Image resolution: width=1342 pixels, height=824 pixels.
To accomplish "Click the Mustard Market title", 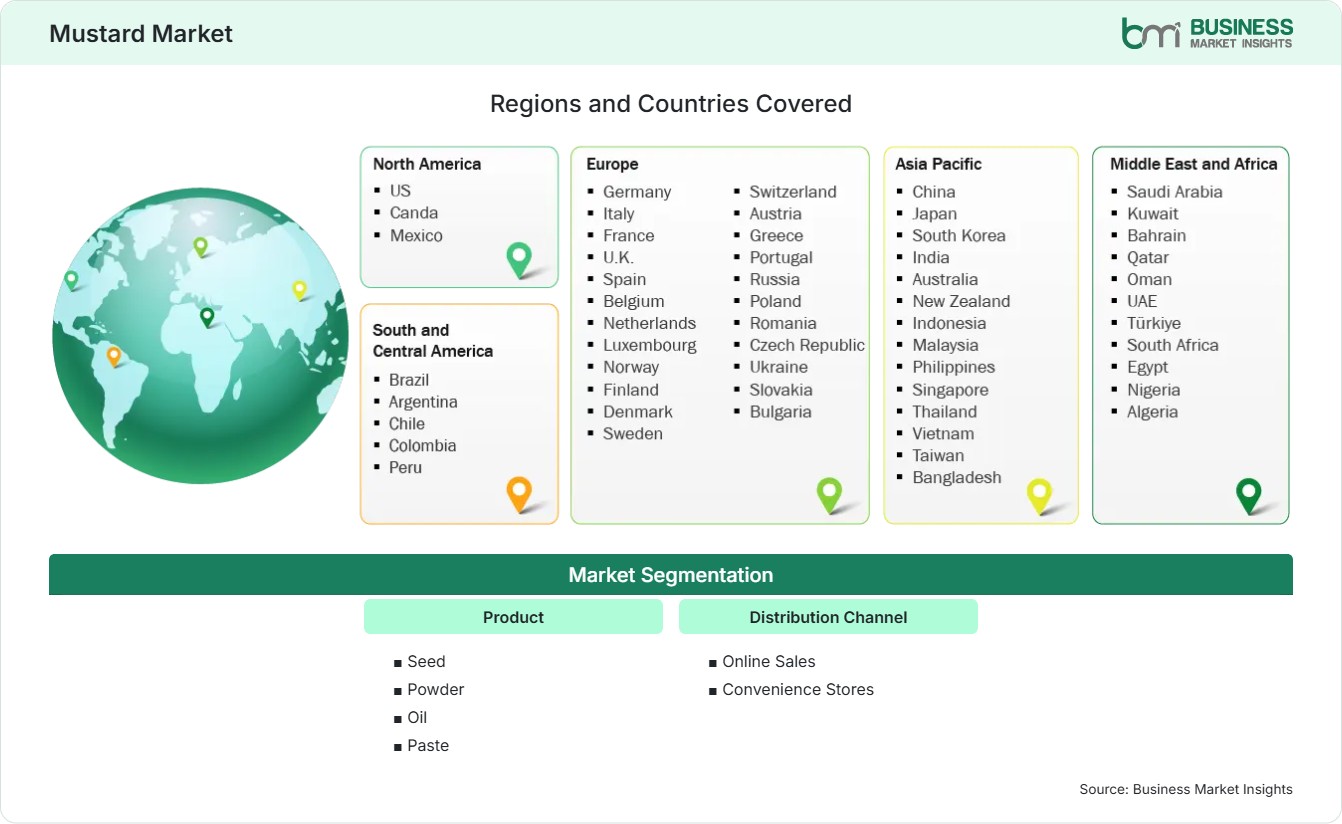I will (x=141, y=33).
